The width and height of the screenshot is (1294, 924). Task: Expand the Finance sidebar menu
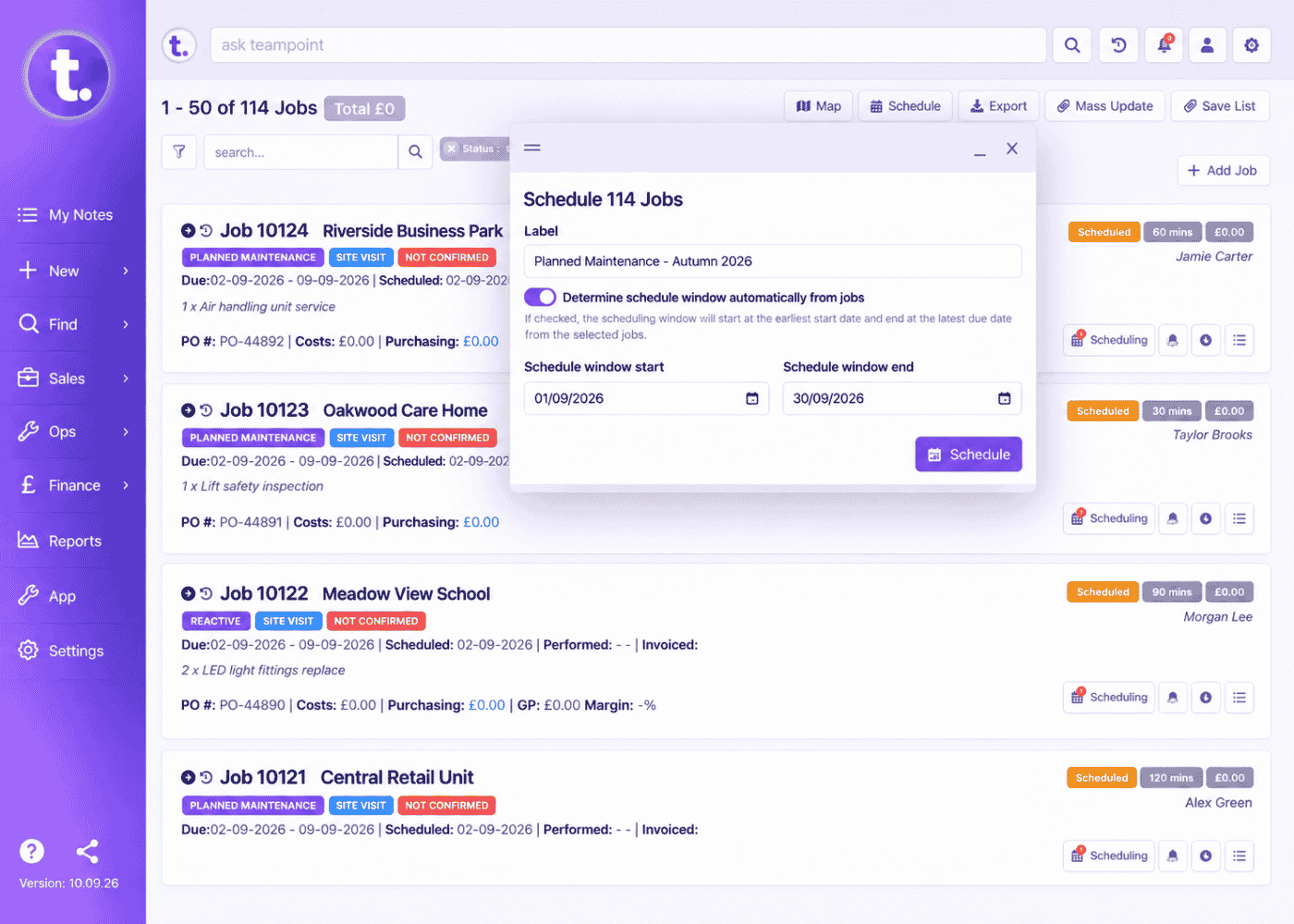pyautogui.click(x=73, y=485)
